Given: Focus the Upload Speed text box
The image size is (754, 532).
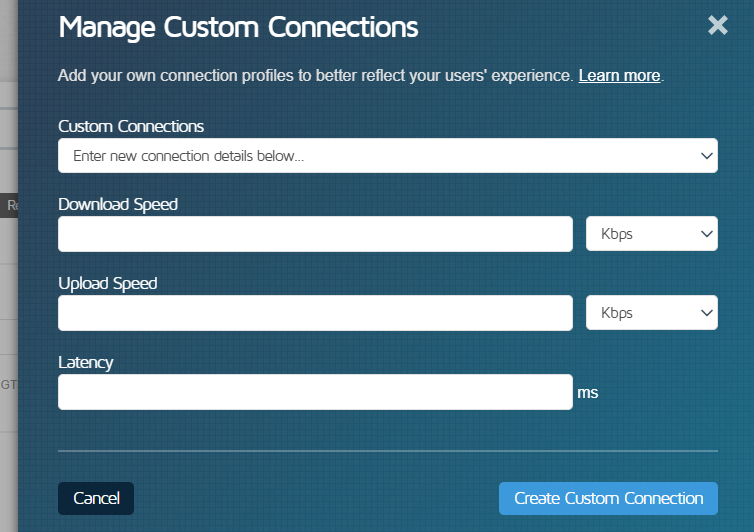Looking at the screenshot, I should (x=315, y=313).
